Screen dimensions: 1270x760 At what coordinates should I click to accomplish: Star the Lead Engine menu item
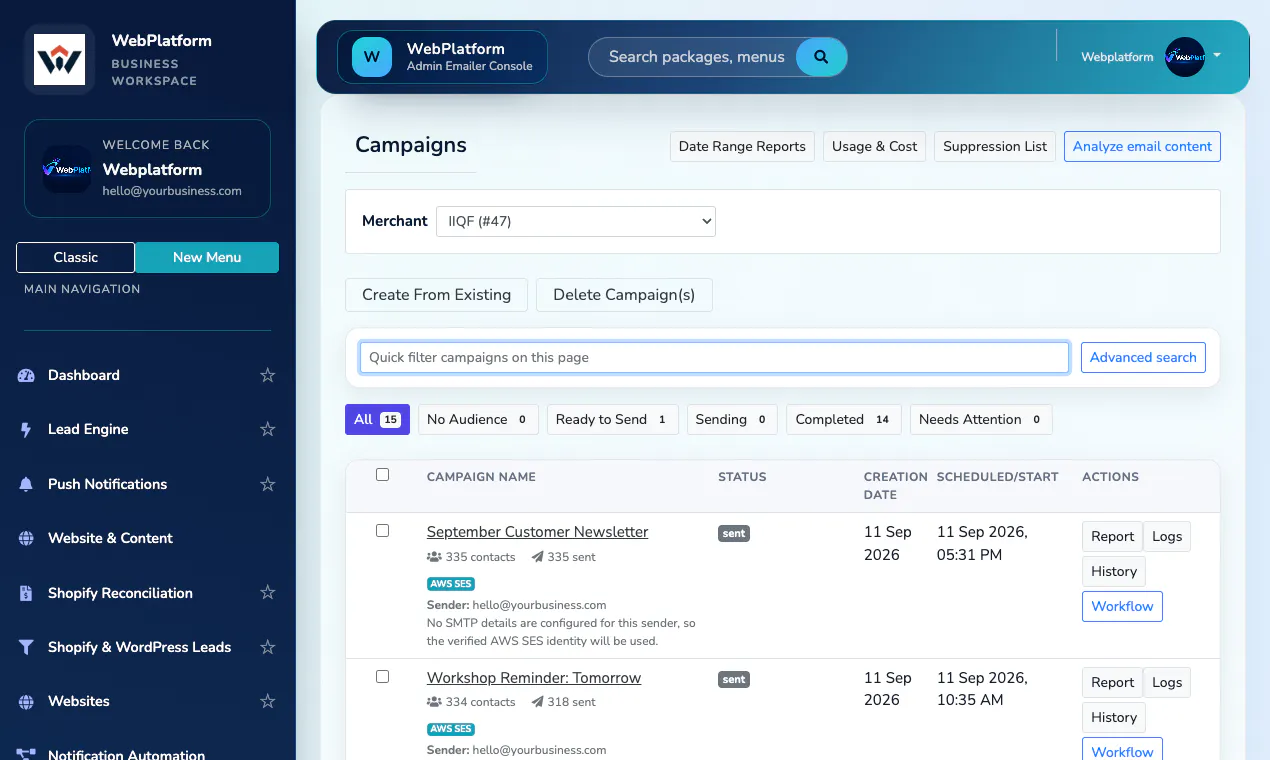[267, 429]
